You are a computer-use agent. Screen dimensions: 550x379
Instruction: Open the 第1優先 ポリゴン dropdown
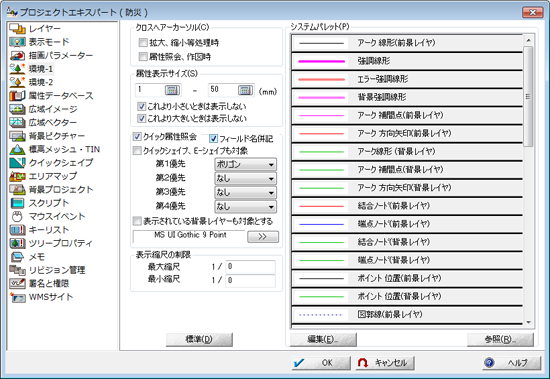pyautogui.click(x=245, y=164)
